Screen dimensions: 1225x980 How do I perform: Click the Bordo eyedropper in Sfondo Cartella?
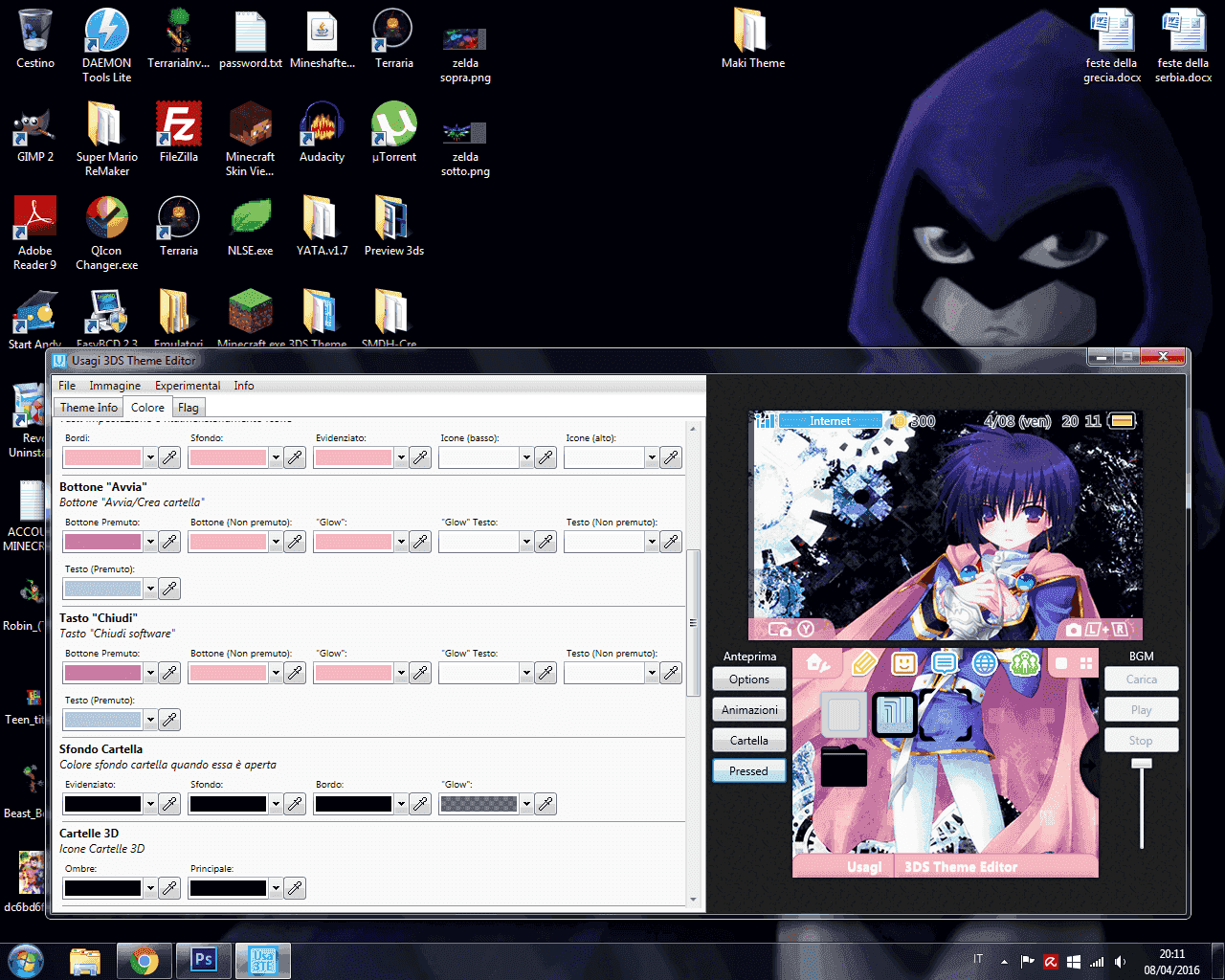(420, 804)
